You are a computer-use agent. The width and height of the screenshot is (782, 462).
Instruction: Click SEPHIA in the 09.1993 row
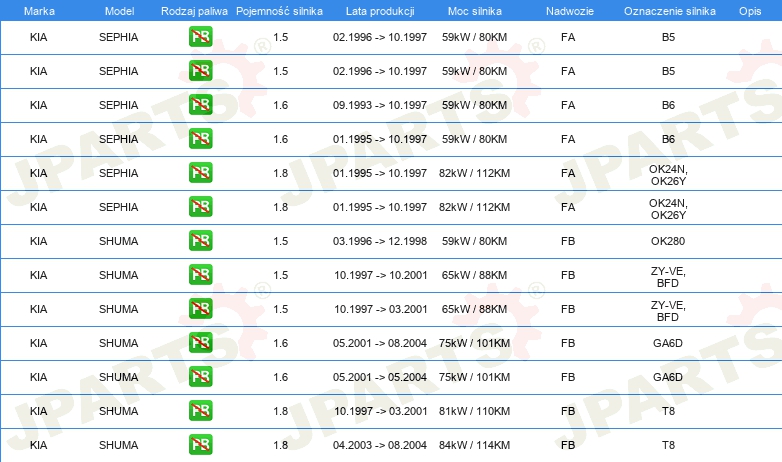(118, 105)
